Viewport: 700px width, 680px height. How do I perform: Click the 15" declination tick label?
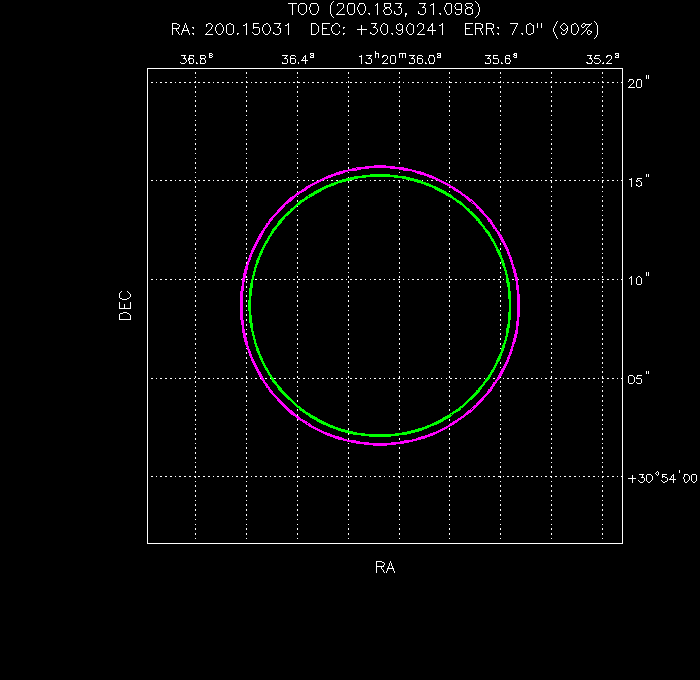pyautogui.click(x=638, y=182)
